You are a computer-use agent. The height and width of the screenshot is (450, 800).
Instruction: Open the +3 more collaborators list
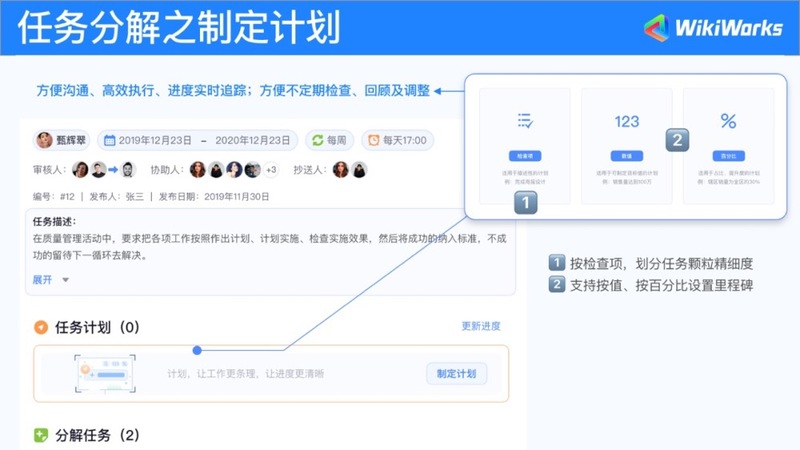[x=270, y=170]
